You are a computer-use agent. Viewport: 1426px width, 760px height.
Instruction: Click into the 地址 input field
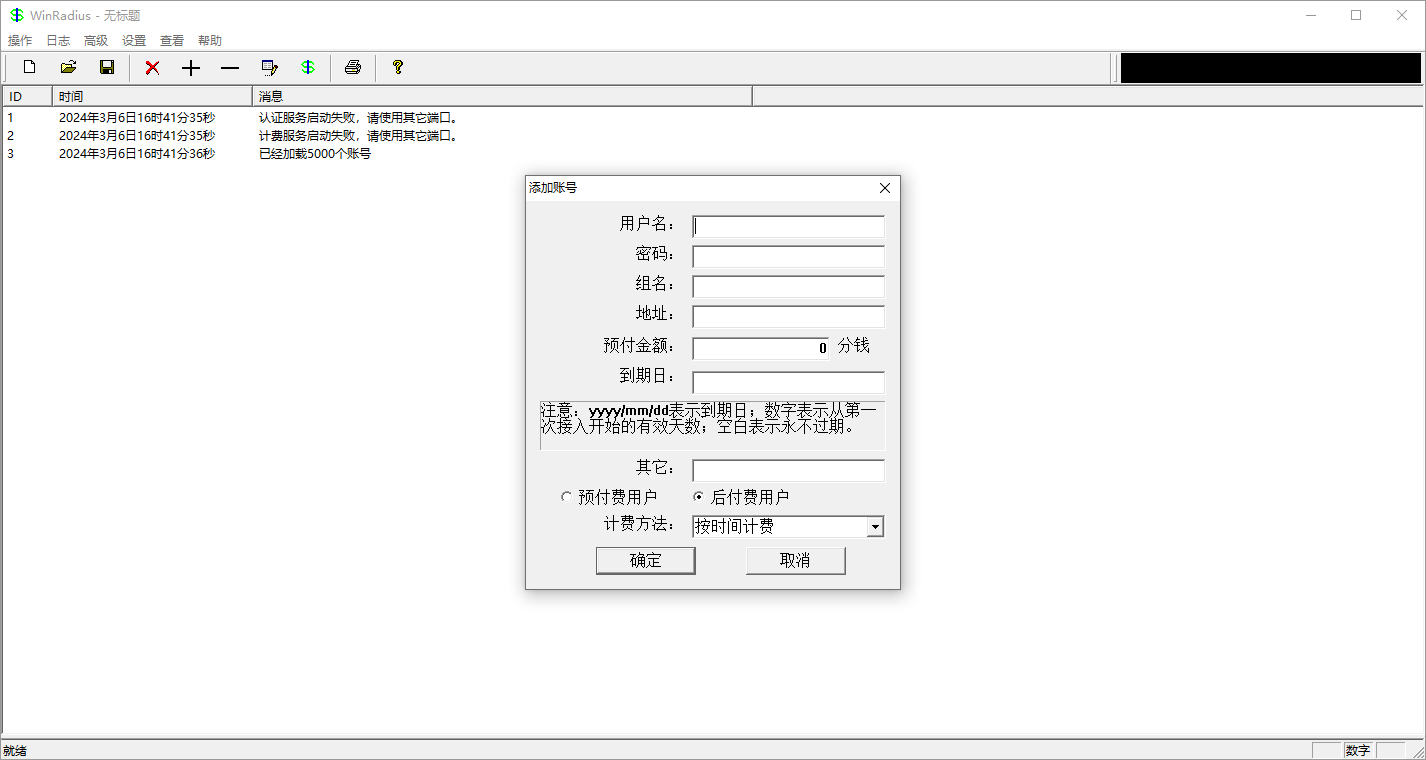(789, 316)
